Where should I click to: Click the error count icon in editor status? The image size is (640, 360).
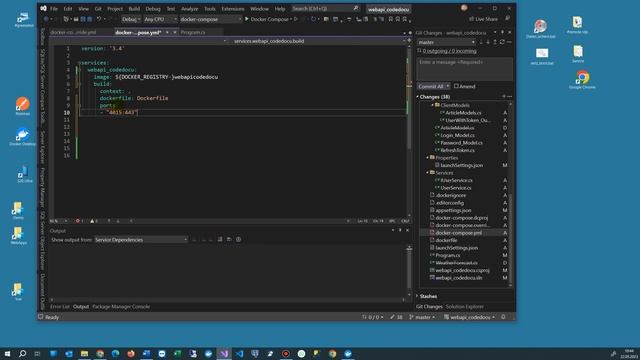click(x=78, y=221)
